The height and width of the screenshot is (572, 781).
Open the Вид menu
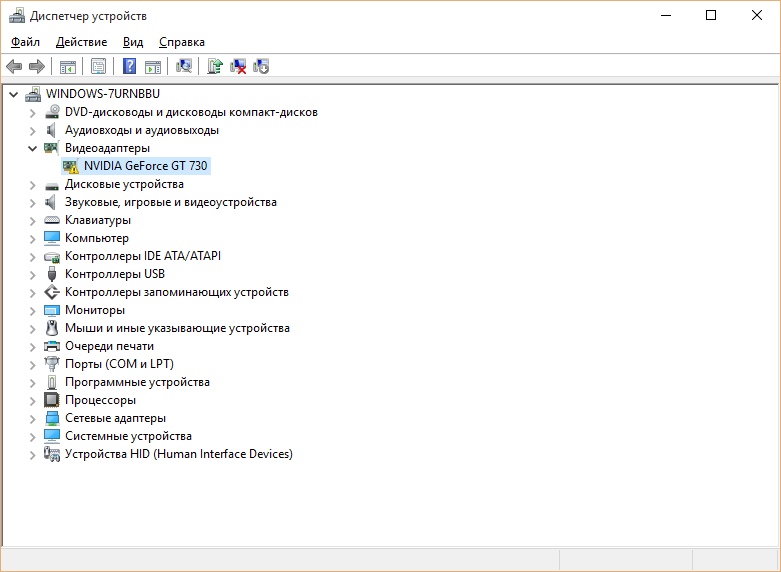pos(133,42)
